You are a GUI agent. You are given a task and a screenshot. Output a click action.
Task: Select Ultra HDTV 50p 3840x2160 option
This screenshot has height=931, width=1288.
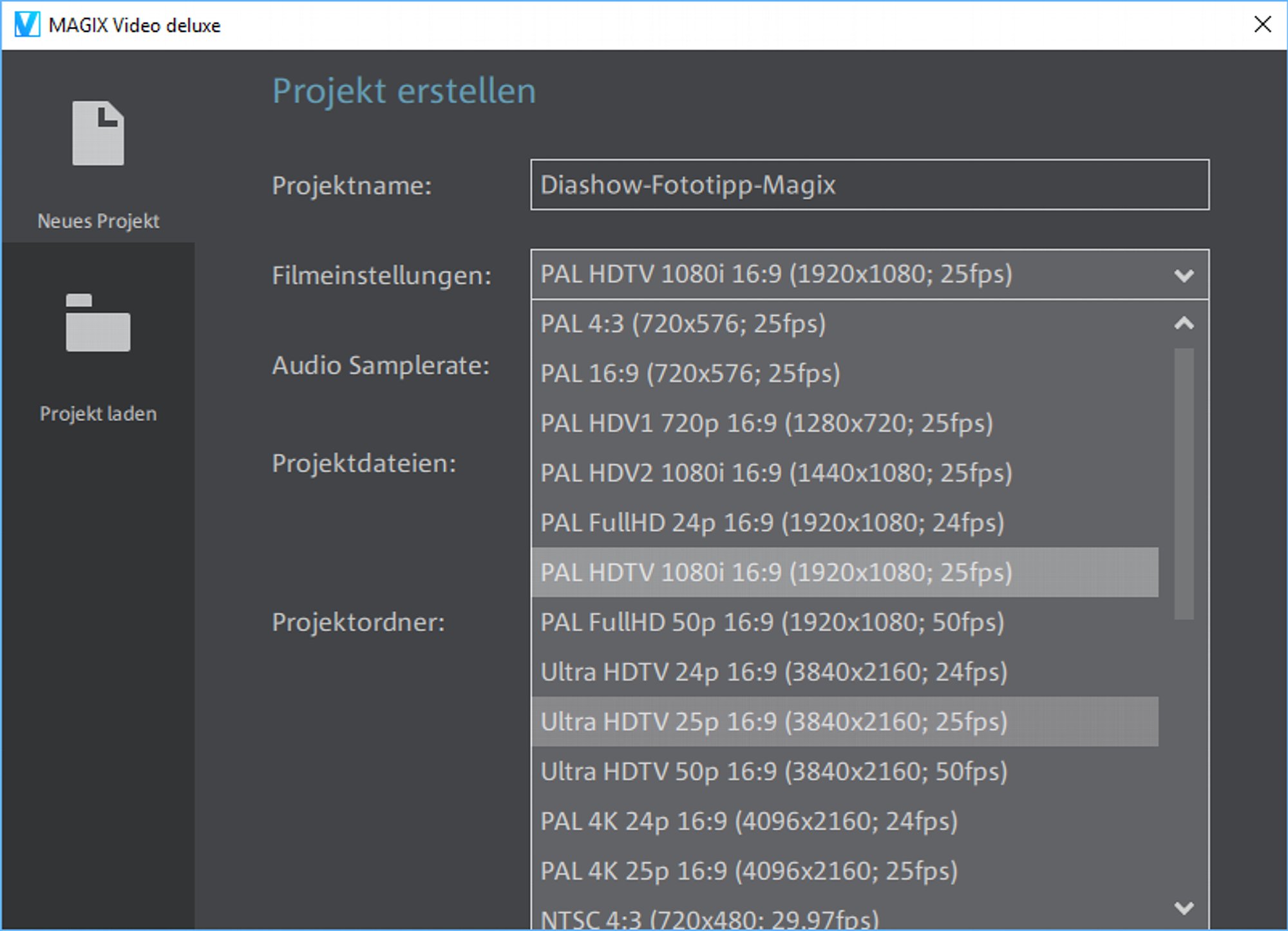click(x=773, y=771)
